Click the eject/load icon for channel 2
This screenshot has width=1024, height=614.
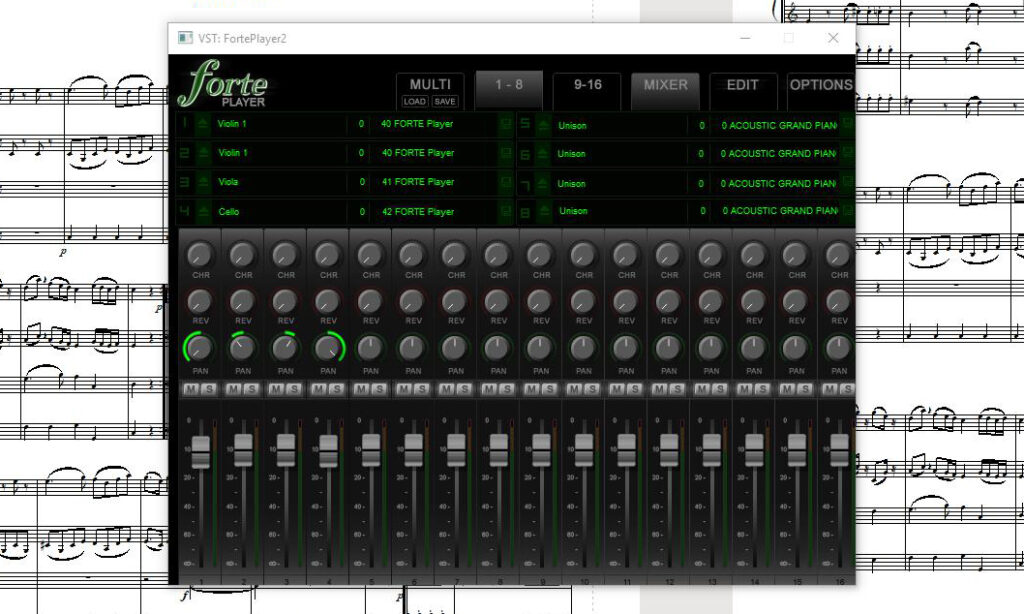coord(203,152)
